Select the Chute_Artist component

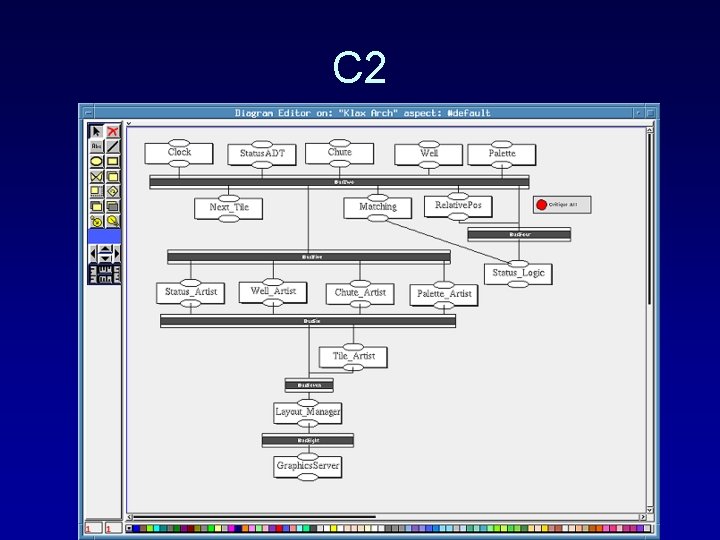click(x=360, y=293)
